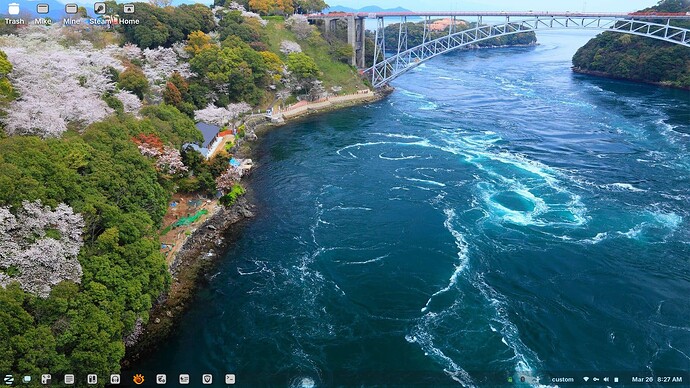Launch the shield-icon browser from the taskbar
The height and width of the screenshot is (388, 690).
coord(207,379)
